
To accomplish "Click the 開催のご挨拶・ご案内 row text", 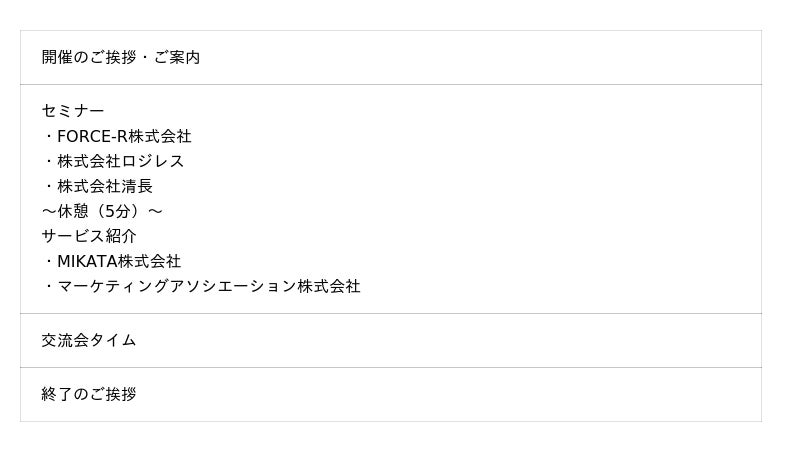I will 120,58.
